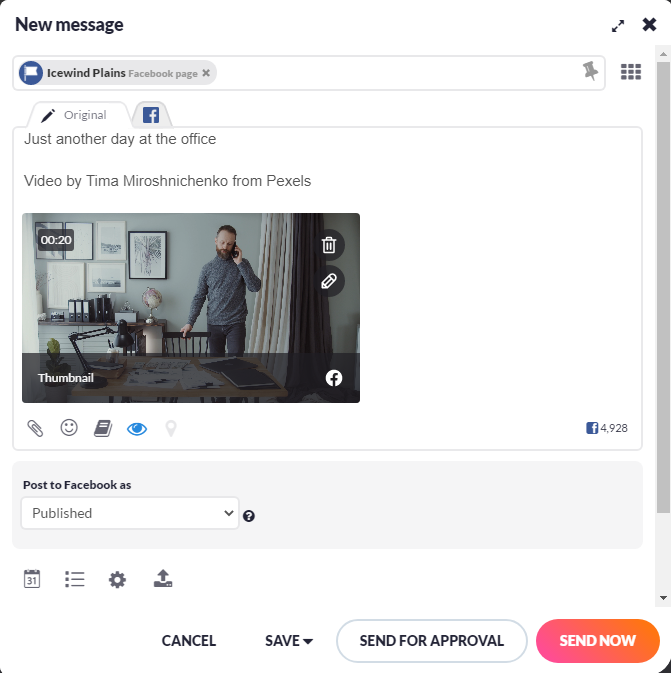Screen dimensions: 671x673
Task: Close the New message dialog
Action: point(649,24)
